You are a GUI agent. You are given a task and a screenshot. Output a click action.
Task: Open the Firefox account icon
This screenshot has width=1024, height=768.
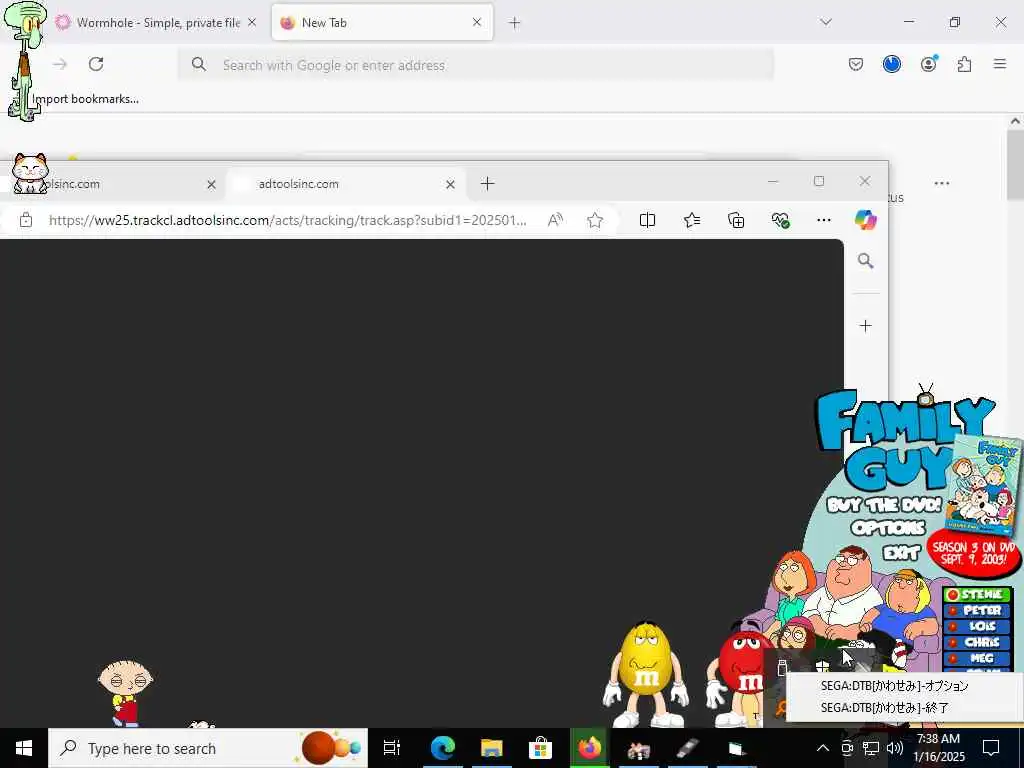[x=929, y=64]
